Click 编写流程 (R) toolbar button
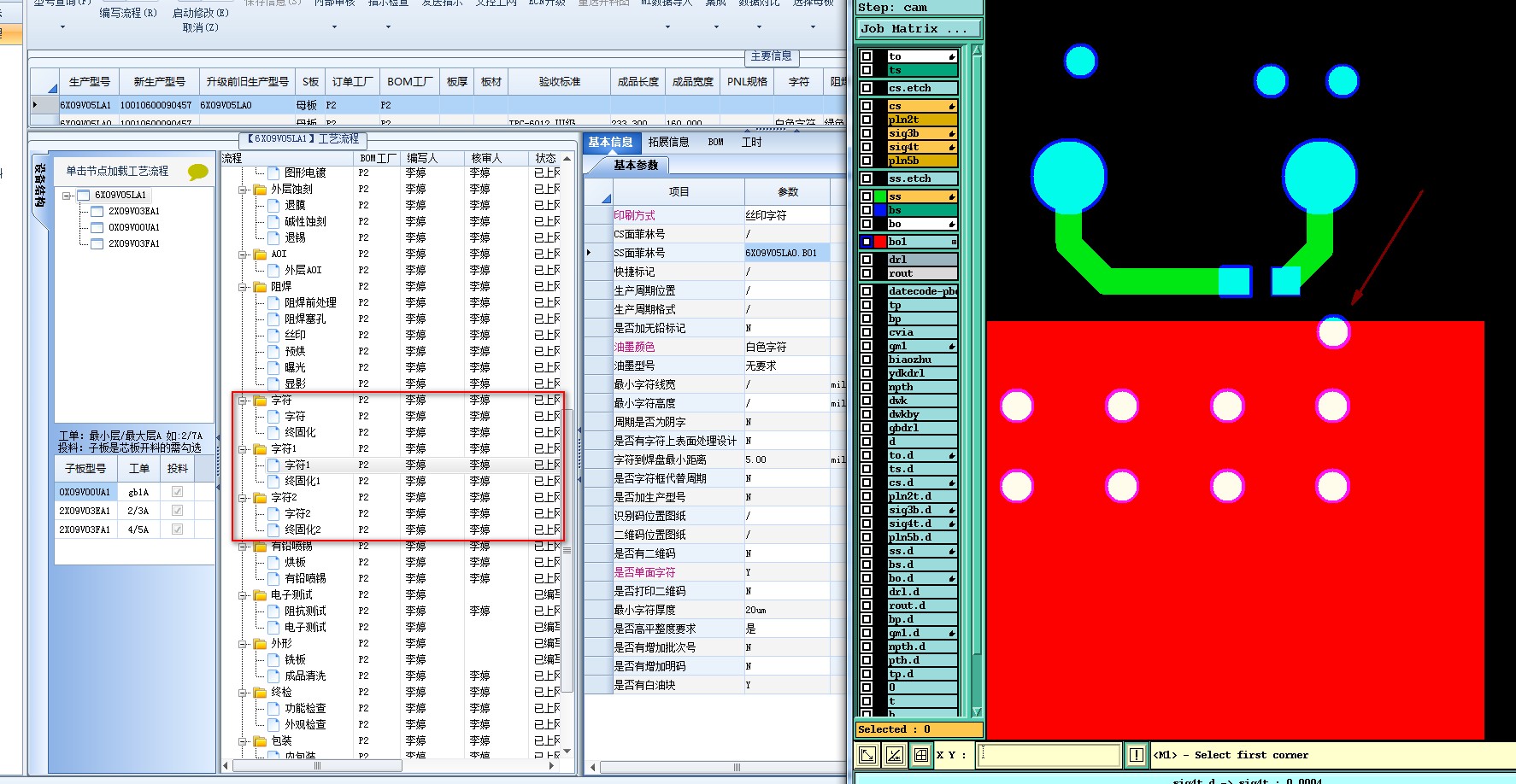This screenshot has width=1516, height=784. [x=128, y=13]
